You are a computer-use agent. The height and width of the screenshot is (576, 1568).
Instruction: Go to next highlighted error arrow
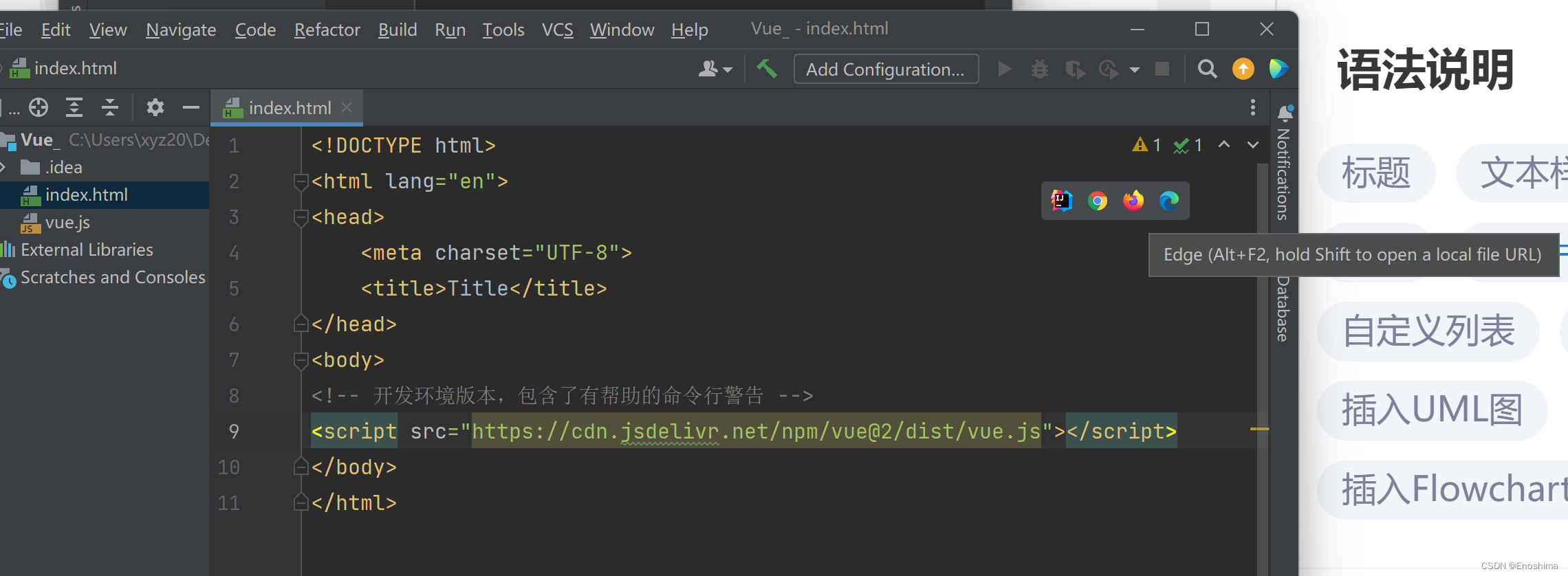[x=1253, y=144]
